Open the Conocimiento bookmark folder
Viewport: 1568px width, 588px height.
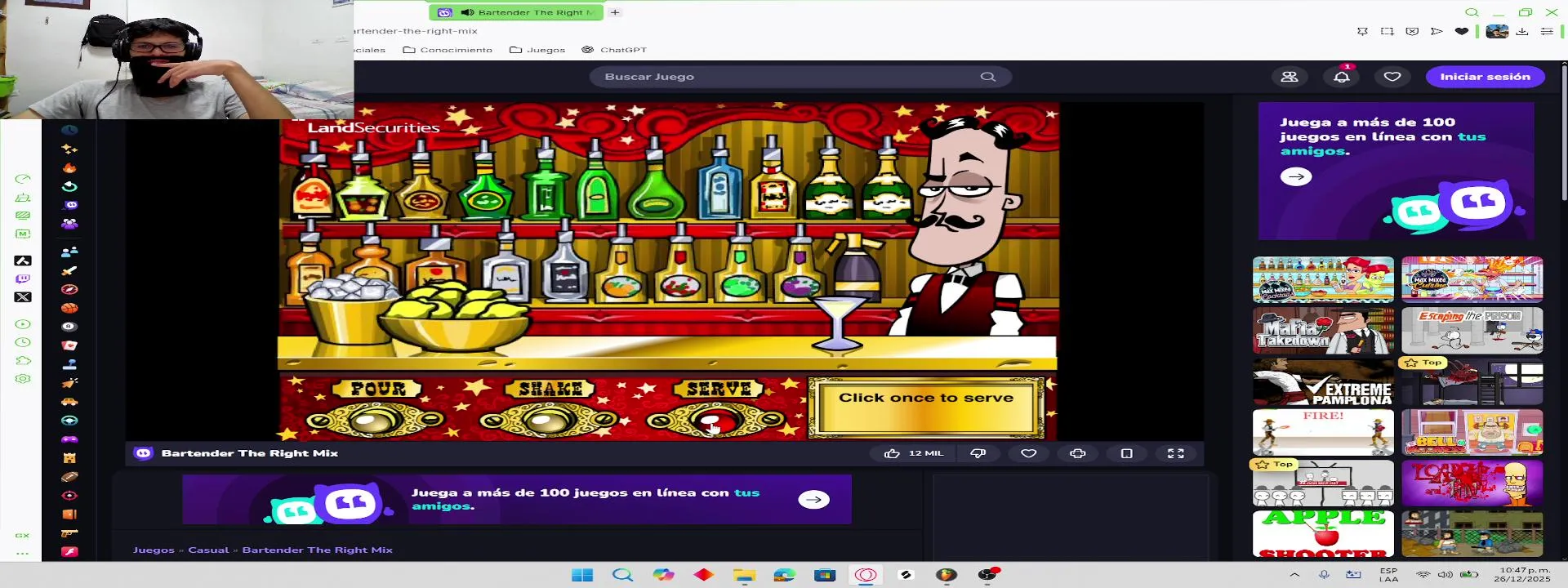click(x=448, y=50)
